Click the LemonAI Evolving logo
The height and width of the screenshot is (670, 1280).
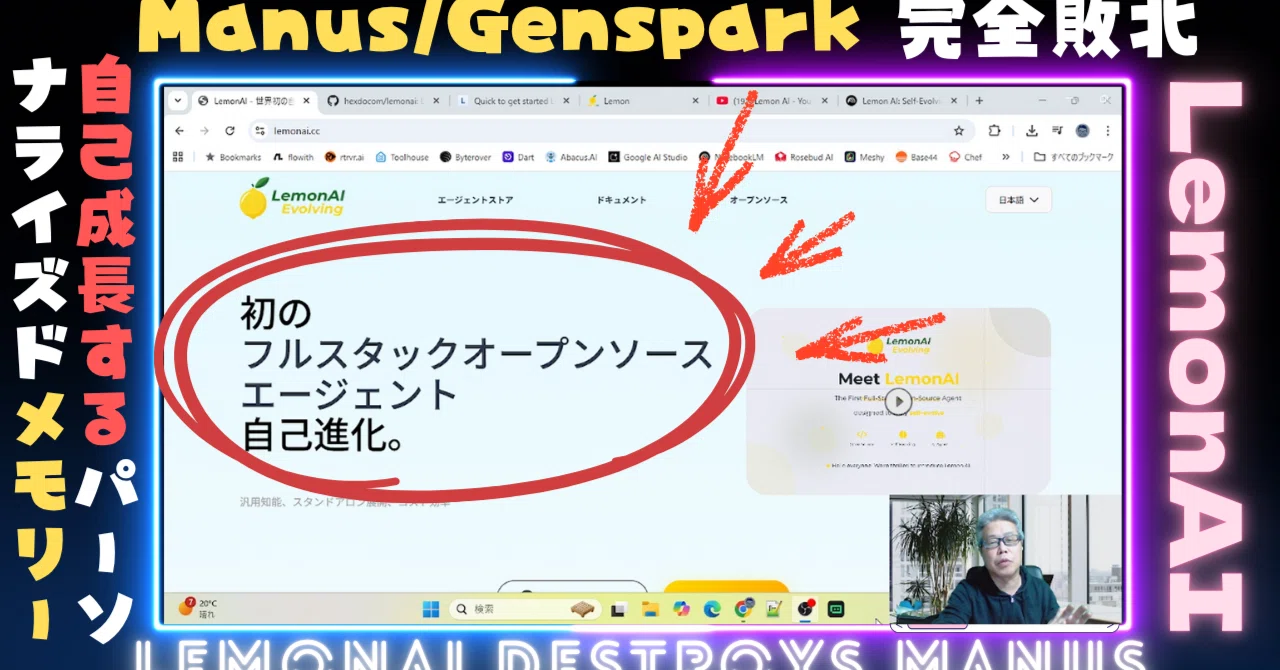click(291, 198)
